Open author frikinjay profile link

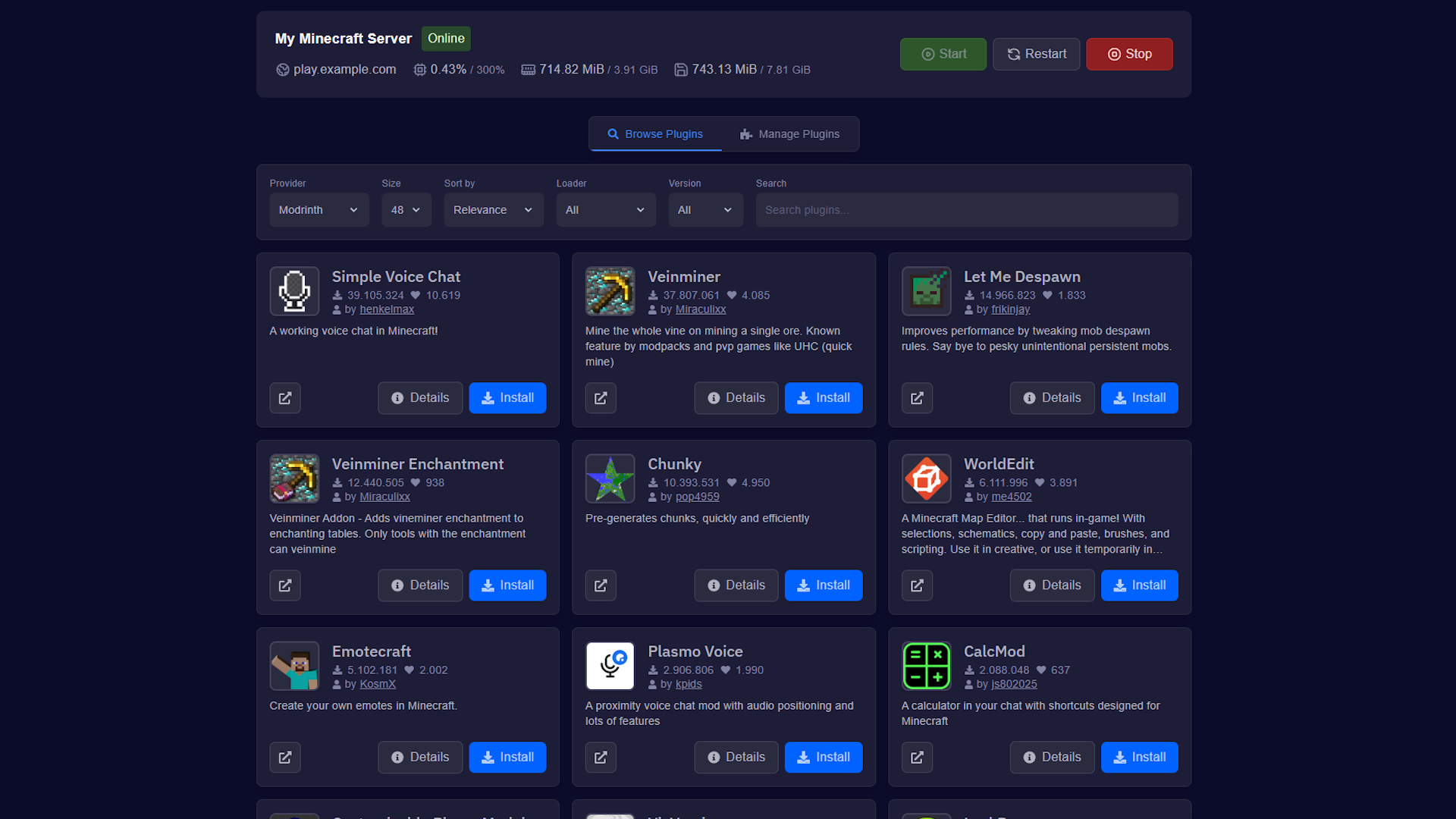1010,309
